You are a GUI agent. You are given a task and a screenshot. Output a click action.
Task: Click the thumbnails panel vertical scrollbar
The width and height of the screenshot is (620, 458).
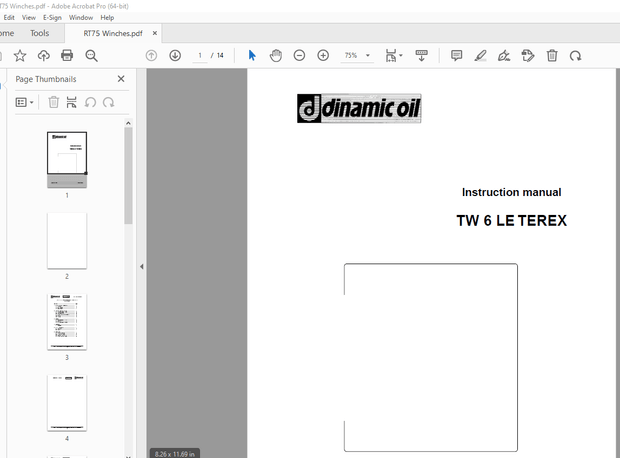[128, 176]
